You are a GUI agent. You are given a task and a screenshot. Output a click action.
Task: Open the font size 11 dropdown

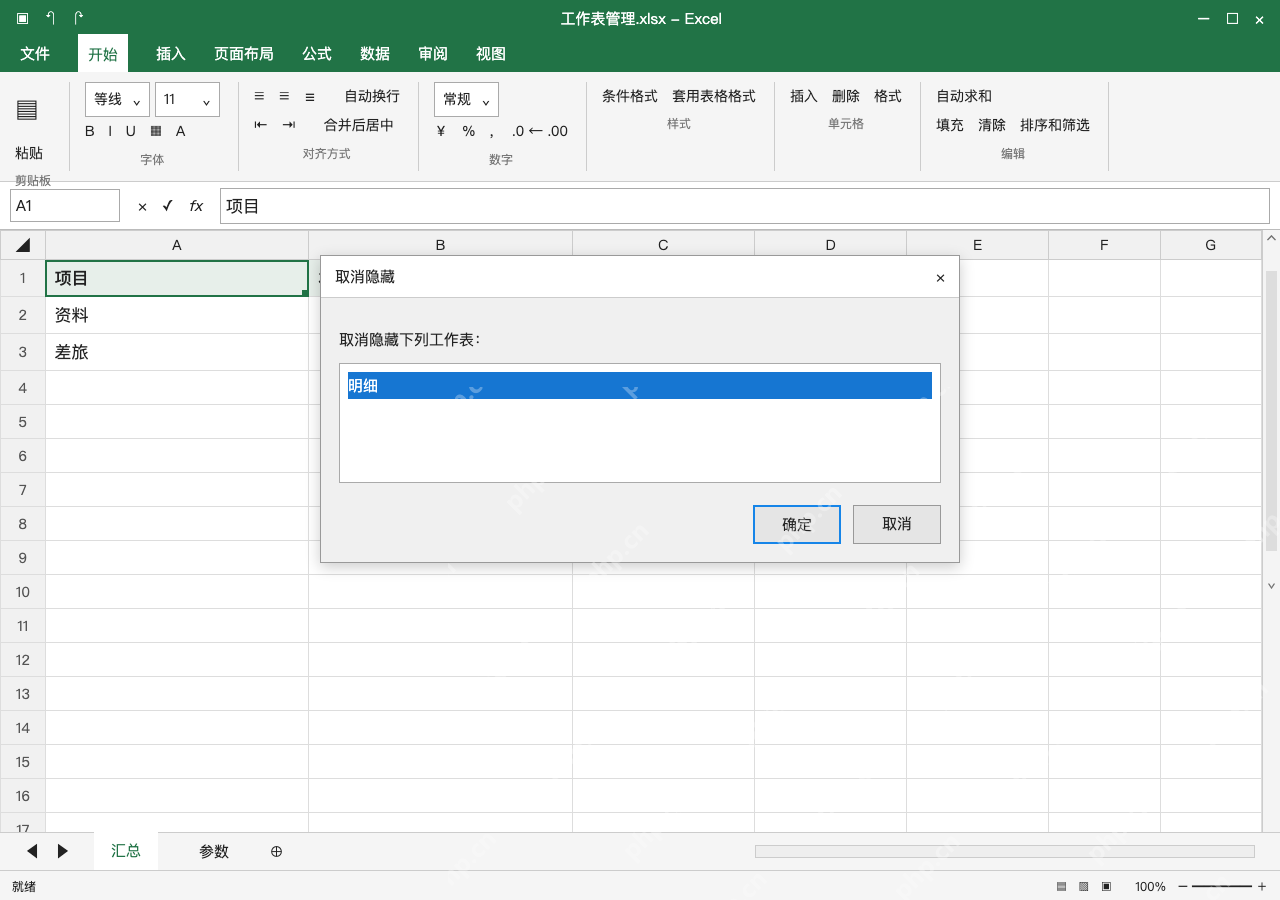tap(187, 99)
